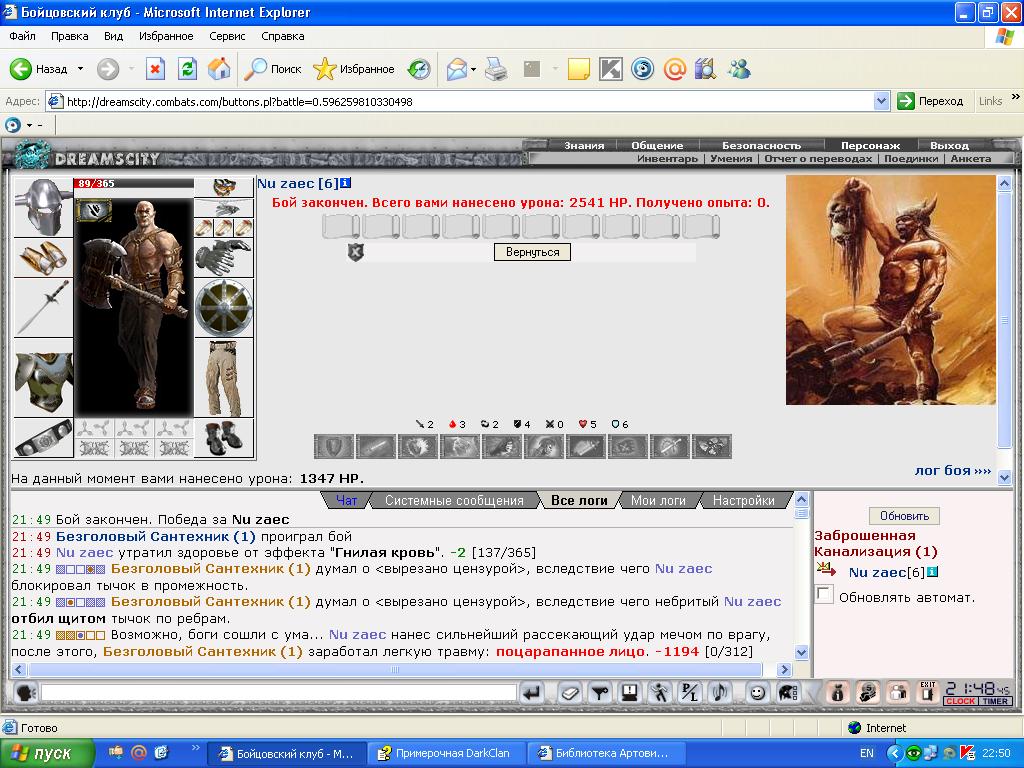Expand hidden system tray icons
This screenshot has height=768, width=1024.
pos(893,753)
